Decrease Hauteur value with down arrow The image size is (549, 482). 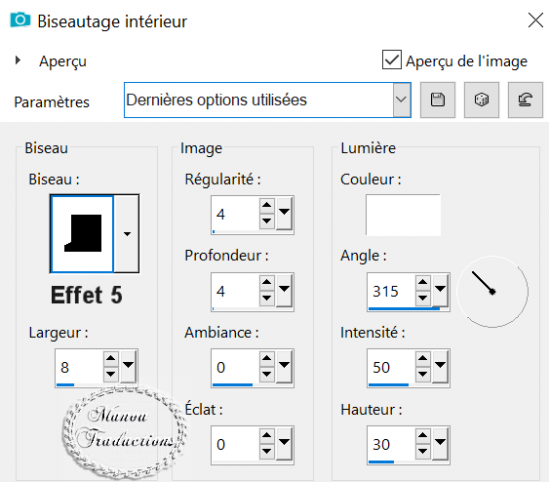423,451
